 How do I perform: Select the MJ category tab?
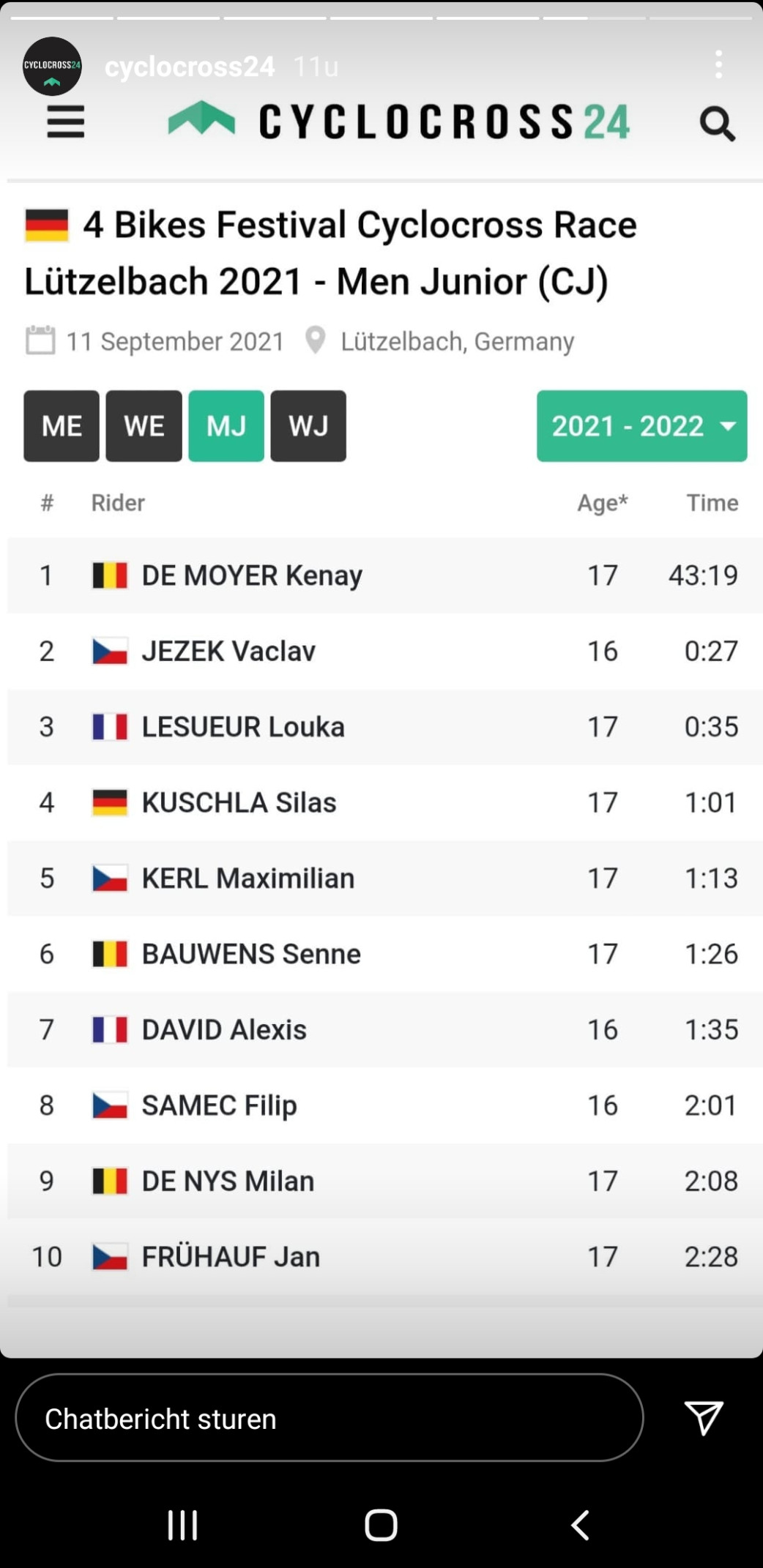226,426
